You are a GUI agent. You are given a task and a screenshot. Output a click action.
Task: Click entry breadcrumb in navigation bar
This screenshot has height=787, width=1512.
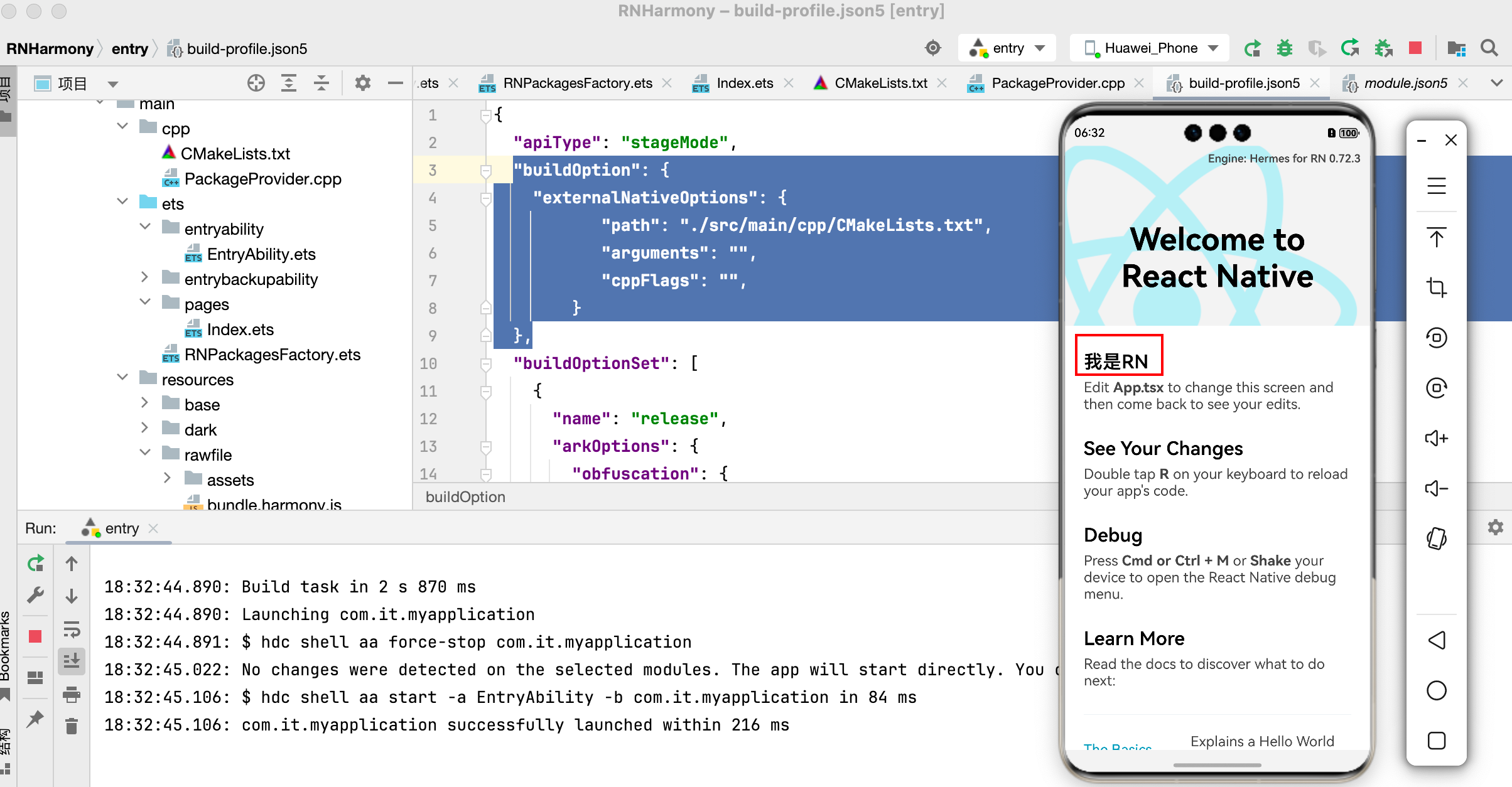click(130, 49)
